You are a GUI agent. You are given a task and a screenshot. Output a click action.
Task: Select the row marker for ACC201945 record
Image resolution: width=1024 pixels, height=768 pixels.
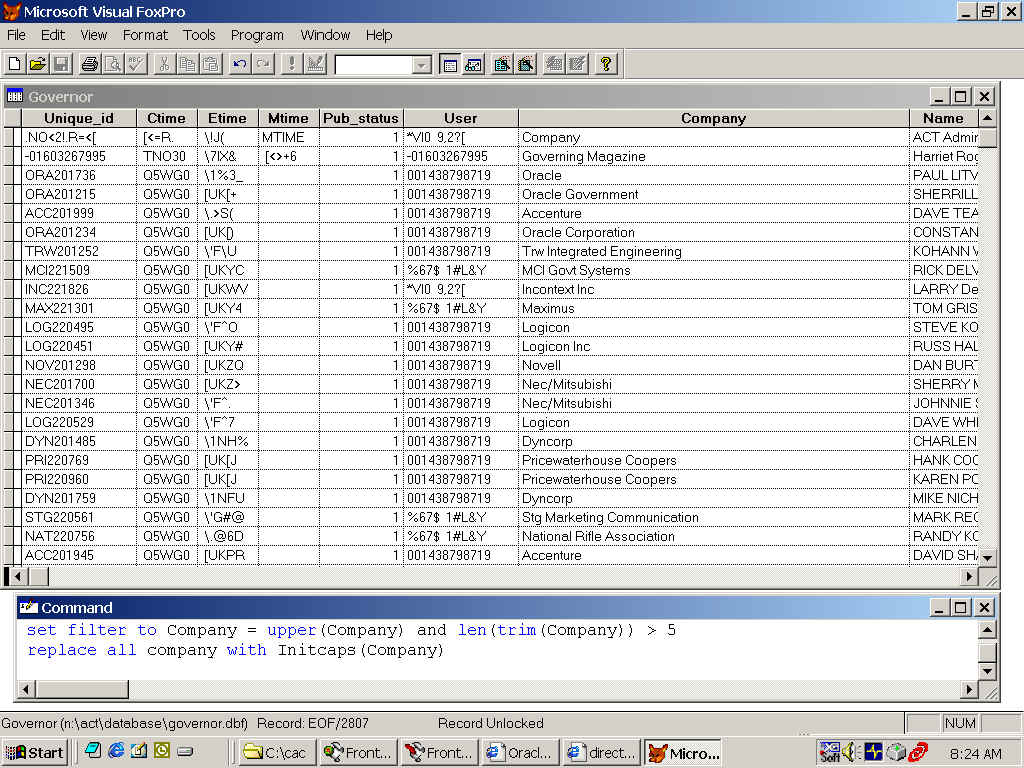pos(12,556)
